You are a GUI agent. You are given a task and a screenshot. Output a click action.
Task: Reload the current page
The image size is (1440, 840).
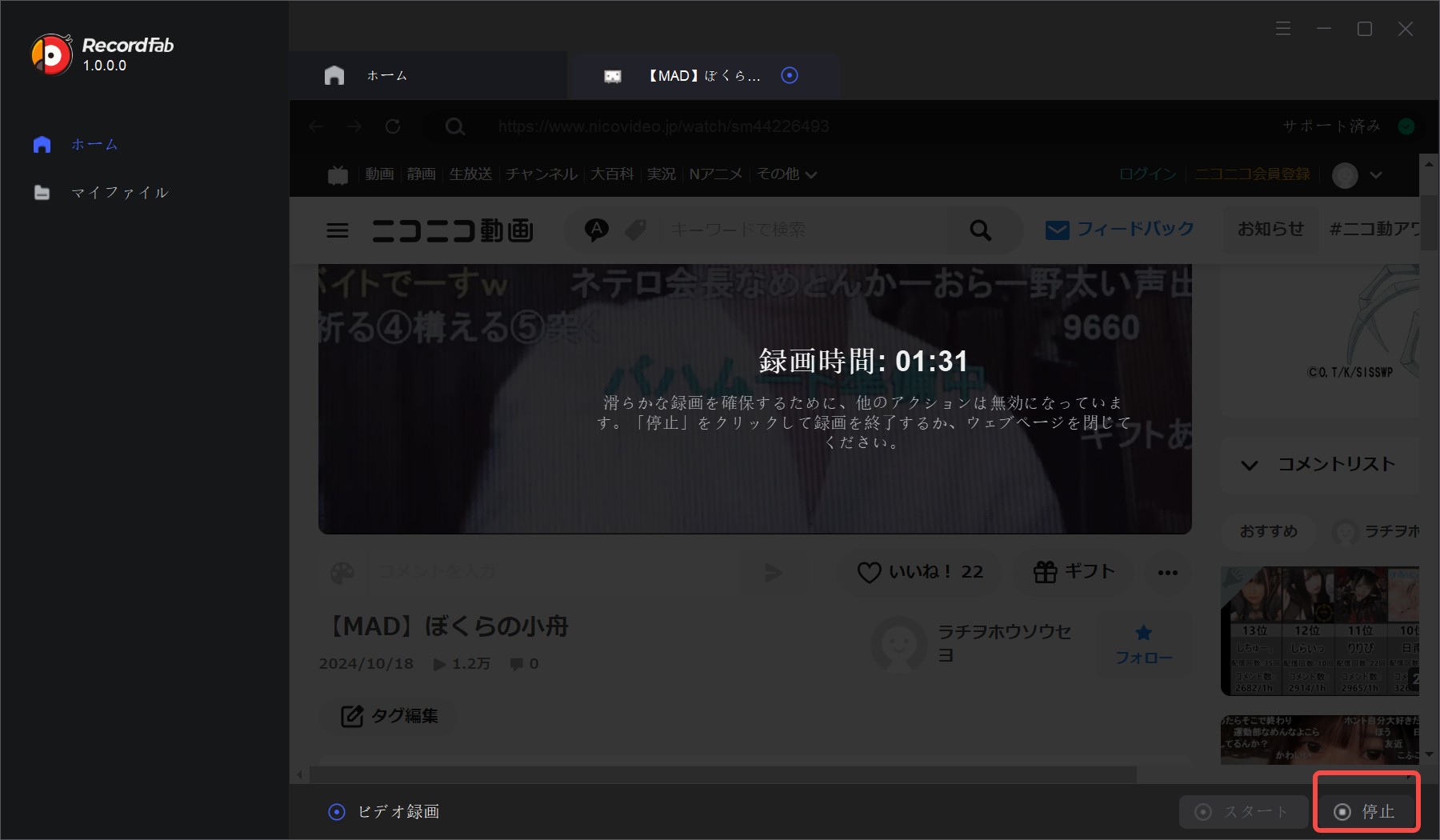click(393, 126)
